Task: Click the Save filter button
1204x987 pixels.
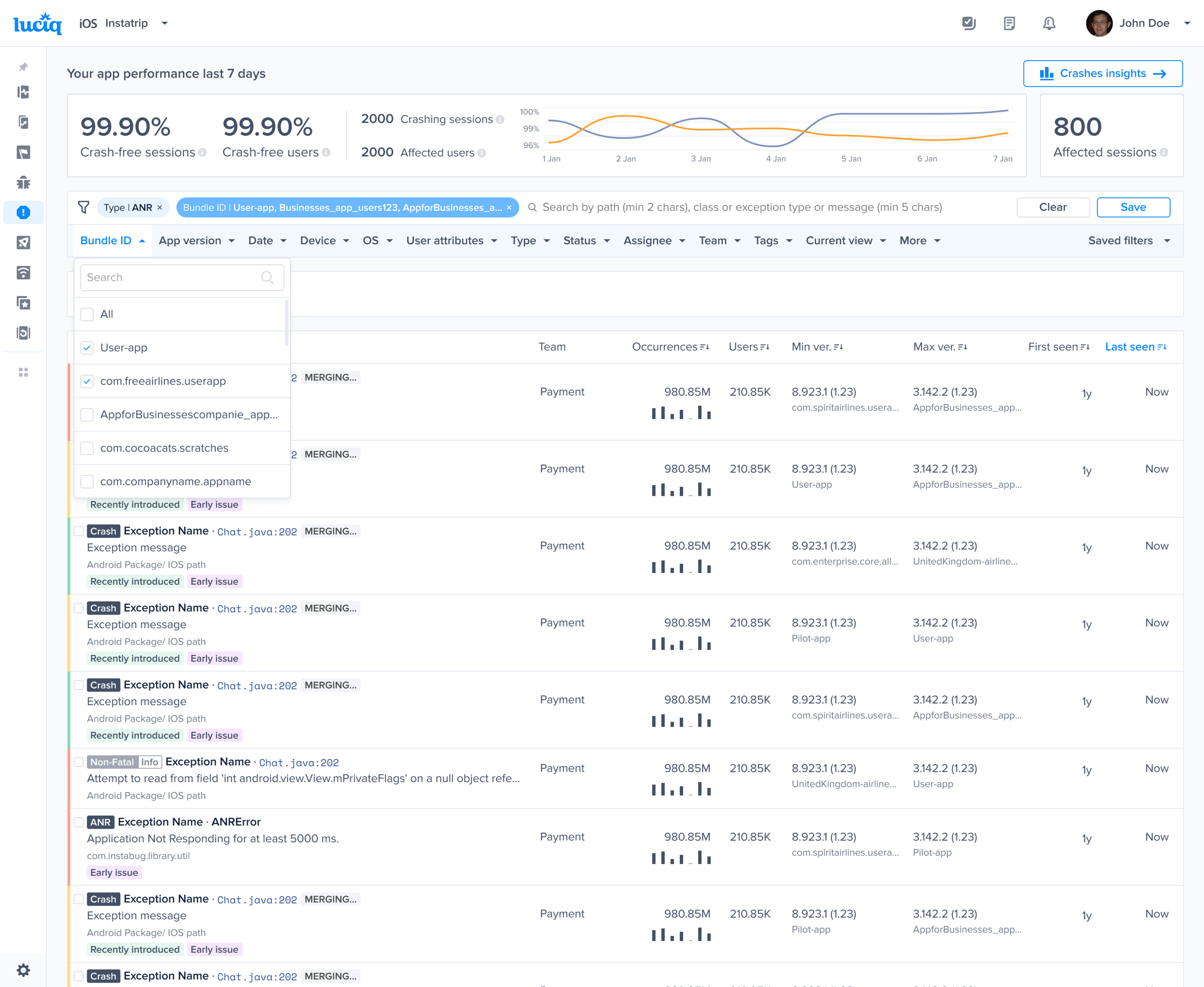Action: tap(1132, 208)
